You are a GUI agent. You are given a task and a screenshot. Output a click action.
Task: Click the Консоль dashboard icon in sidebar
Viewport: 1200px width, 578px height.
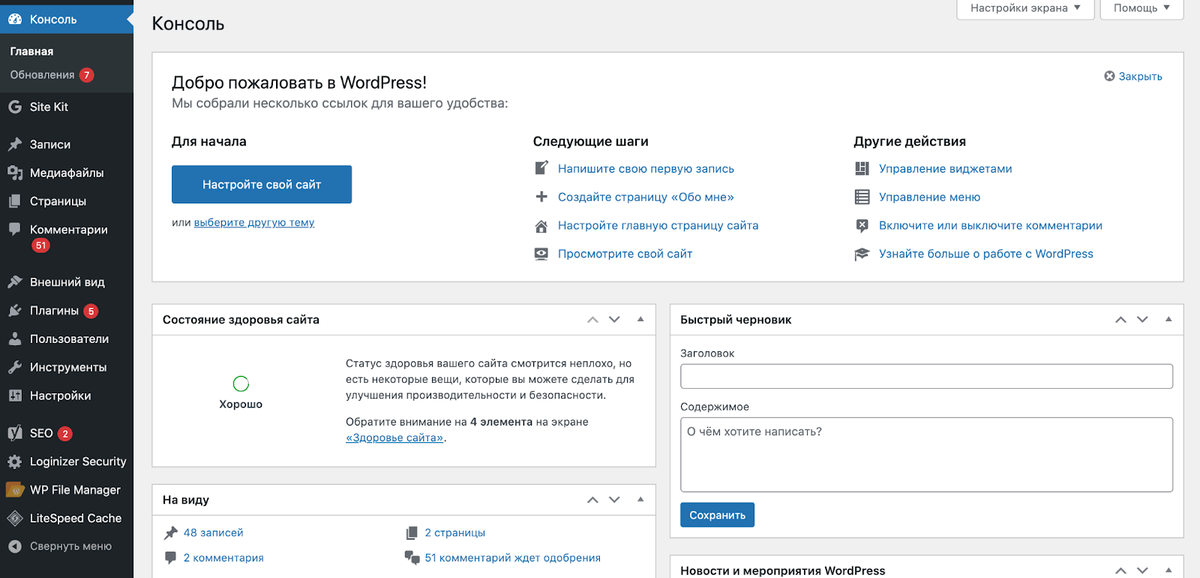point(15,19)
